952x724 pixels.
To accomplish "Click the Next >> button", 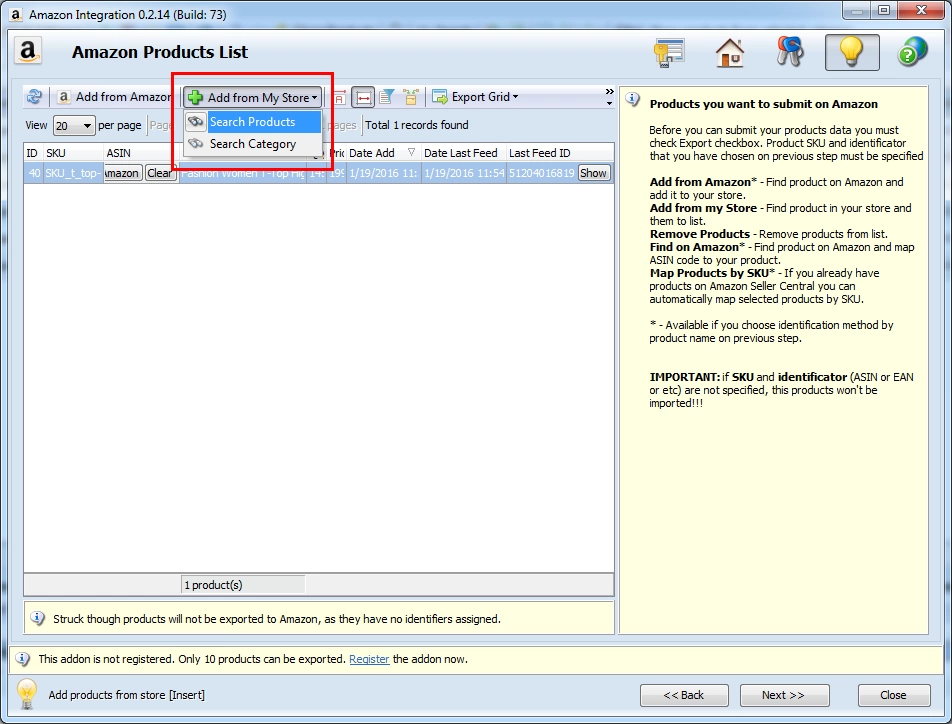I will 784,695.
